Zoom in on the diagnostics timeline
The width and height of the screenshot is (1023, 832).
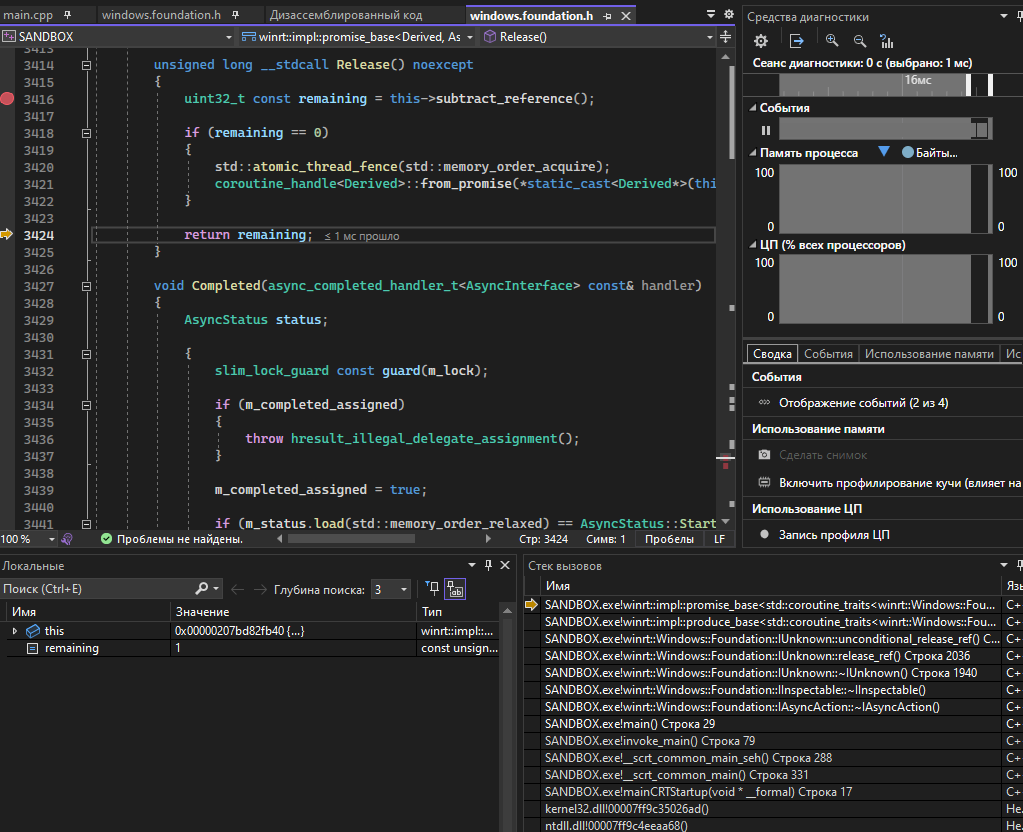[x=832, y=40]
